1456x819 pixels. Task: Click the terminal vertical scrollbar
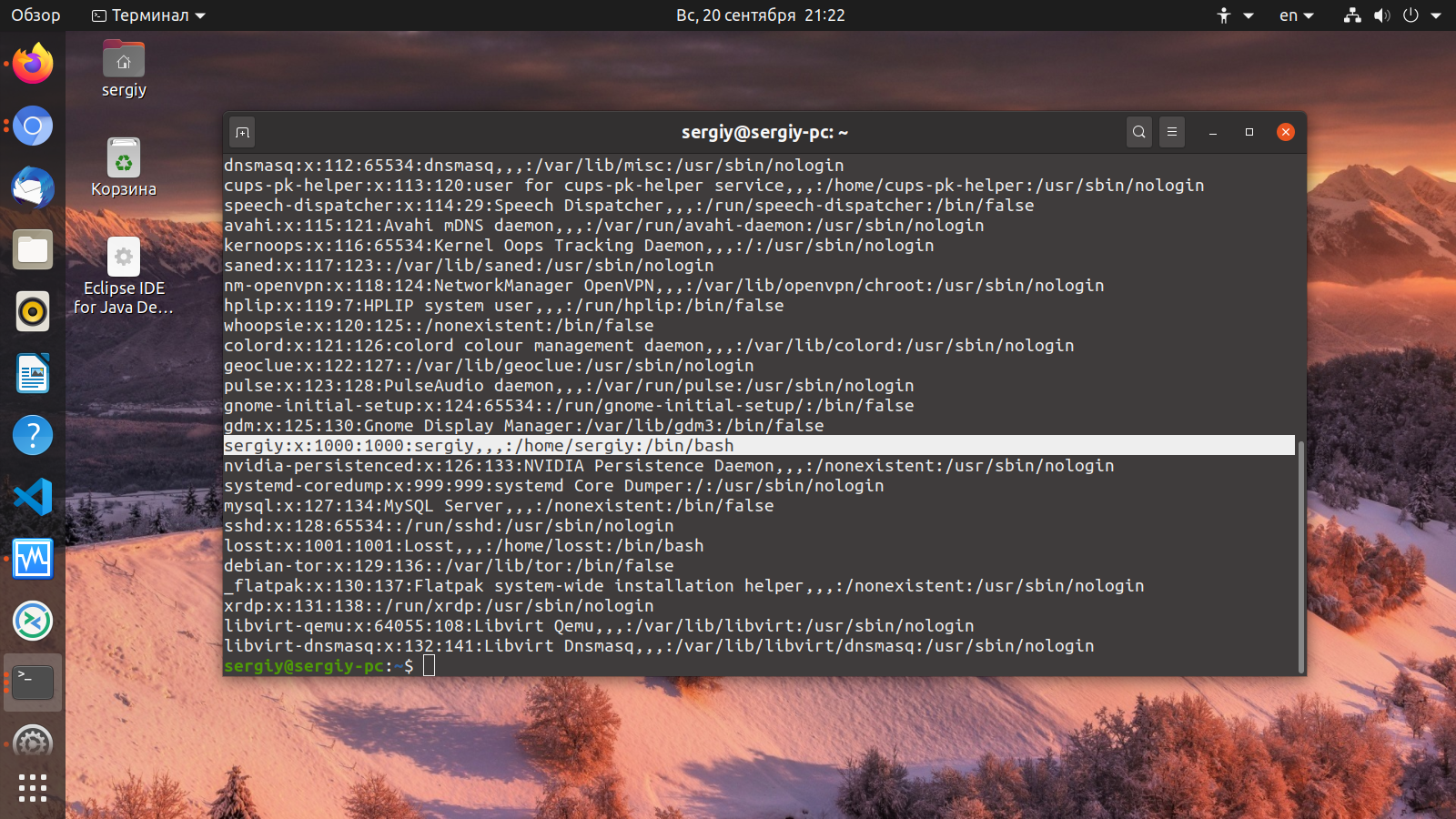(x=1300, y=556)
